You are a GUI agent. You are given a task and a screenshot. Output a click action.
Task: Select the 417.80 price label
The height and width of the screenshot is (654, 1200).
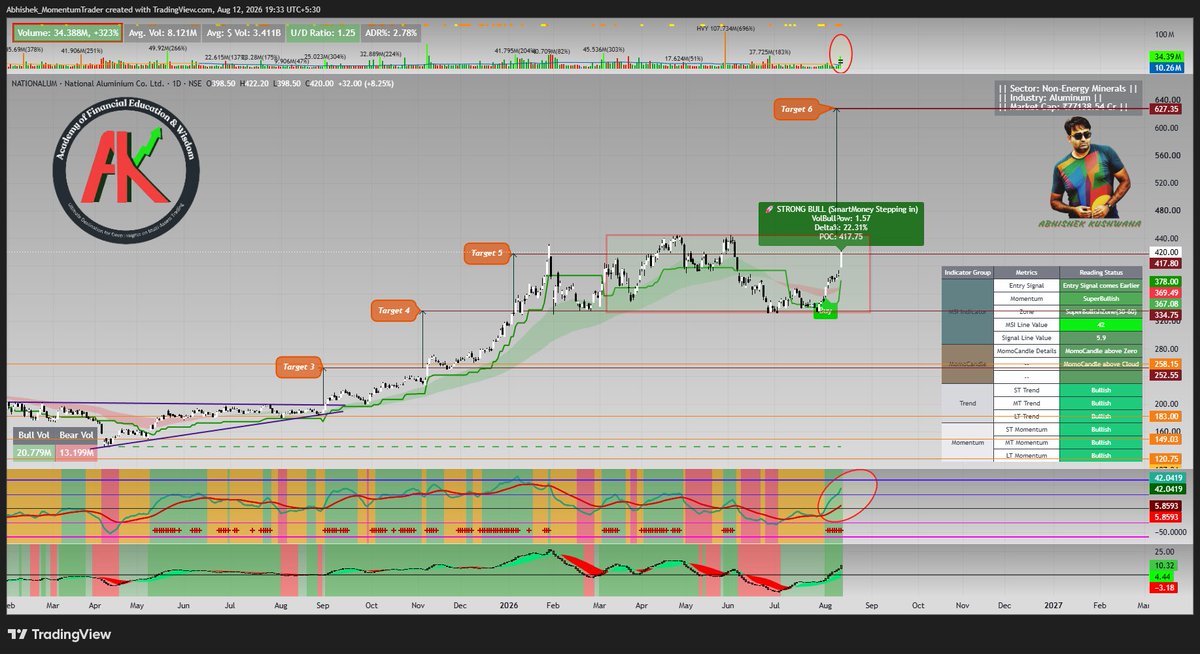click(1167, 264)
